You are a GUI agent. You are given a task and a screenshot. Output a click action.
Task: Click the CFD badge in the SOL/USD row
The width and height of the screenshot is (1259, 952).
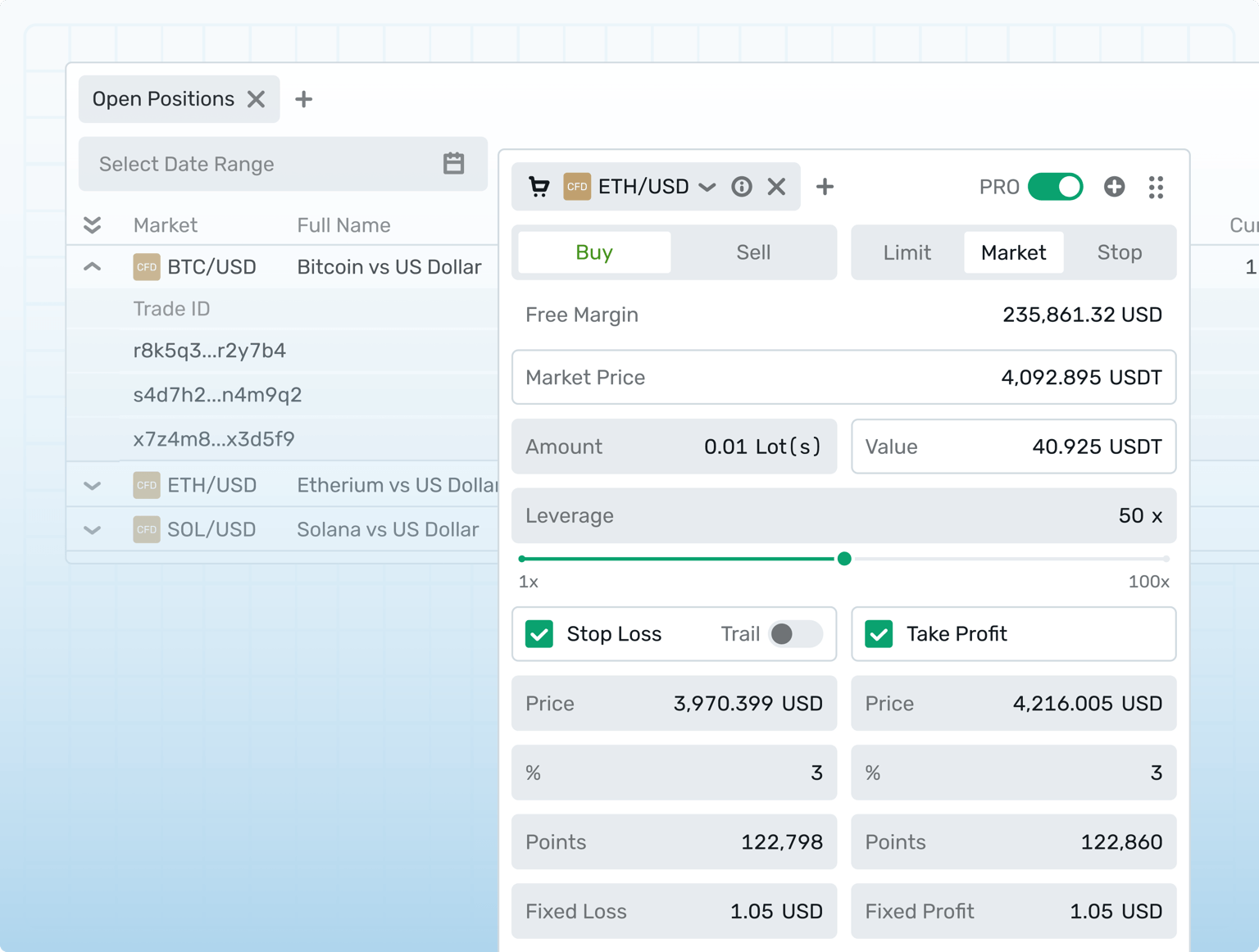(x=147, y=529)
